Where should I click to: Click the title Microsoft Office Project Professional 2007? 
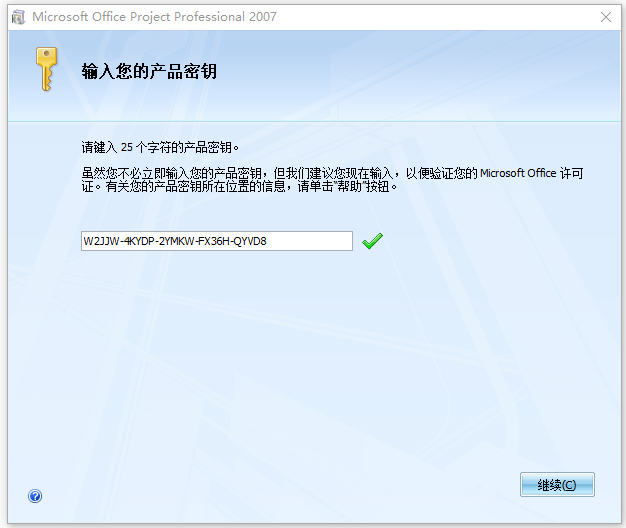point(154,17)
